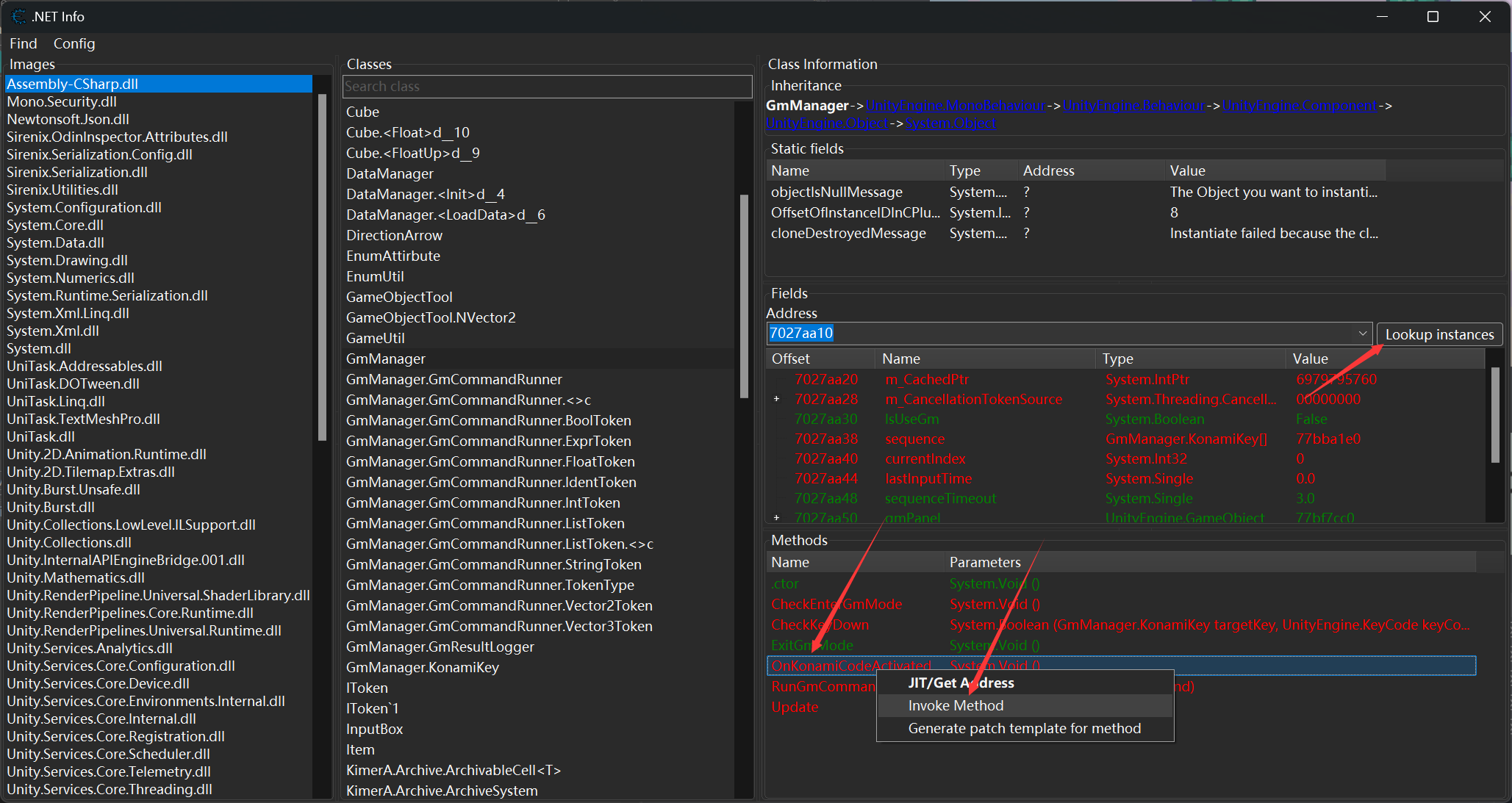Sort methods by Parameters column header
The image size is (1512, 803).
[x=1210, y=562]
